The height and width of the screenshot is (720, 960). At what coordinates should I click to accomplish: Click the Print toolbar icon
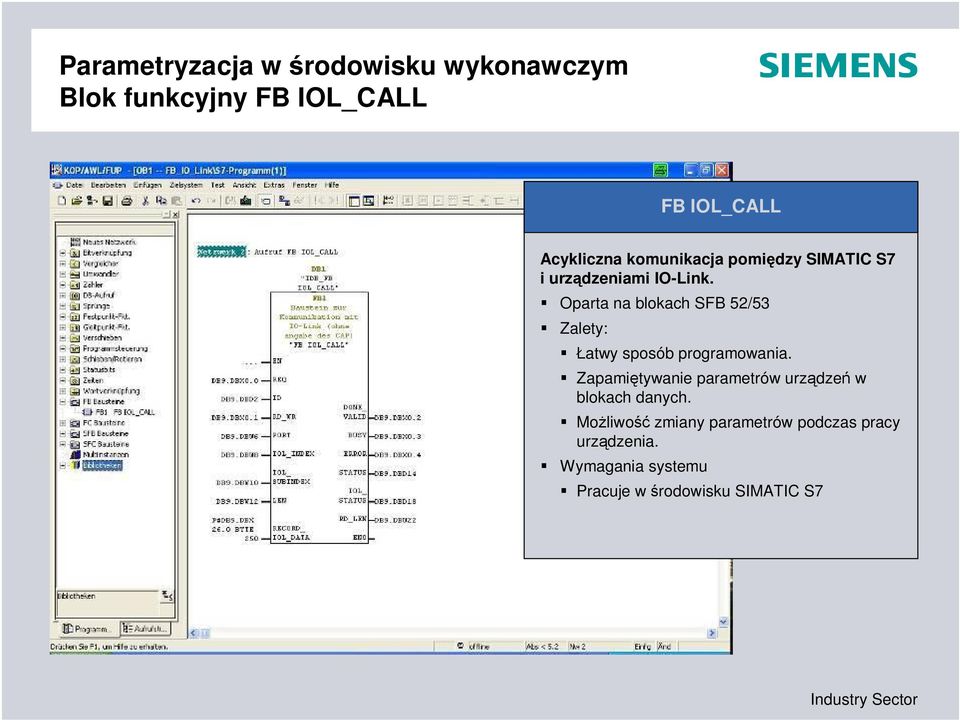[127, 200]
